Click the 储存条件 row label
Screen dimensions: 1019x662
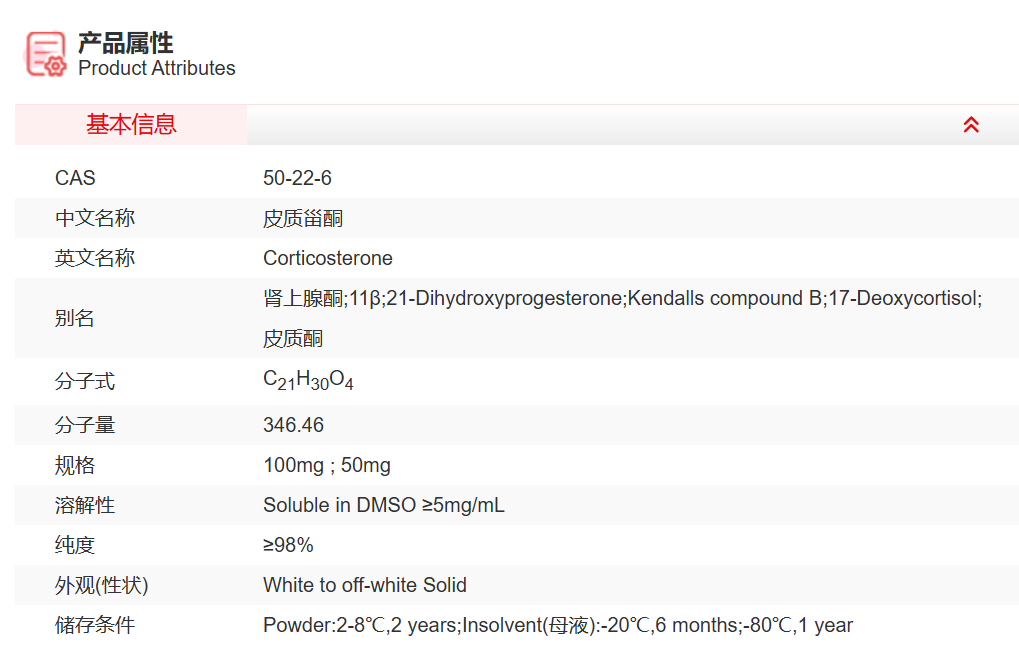[94, 625]
